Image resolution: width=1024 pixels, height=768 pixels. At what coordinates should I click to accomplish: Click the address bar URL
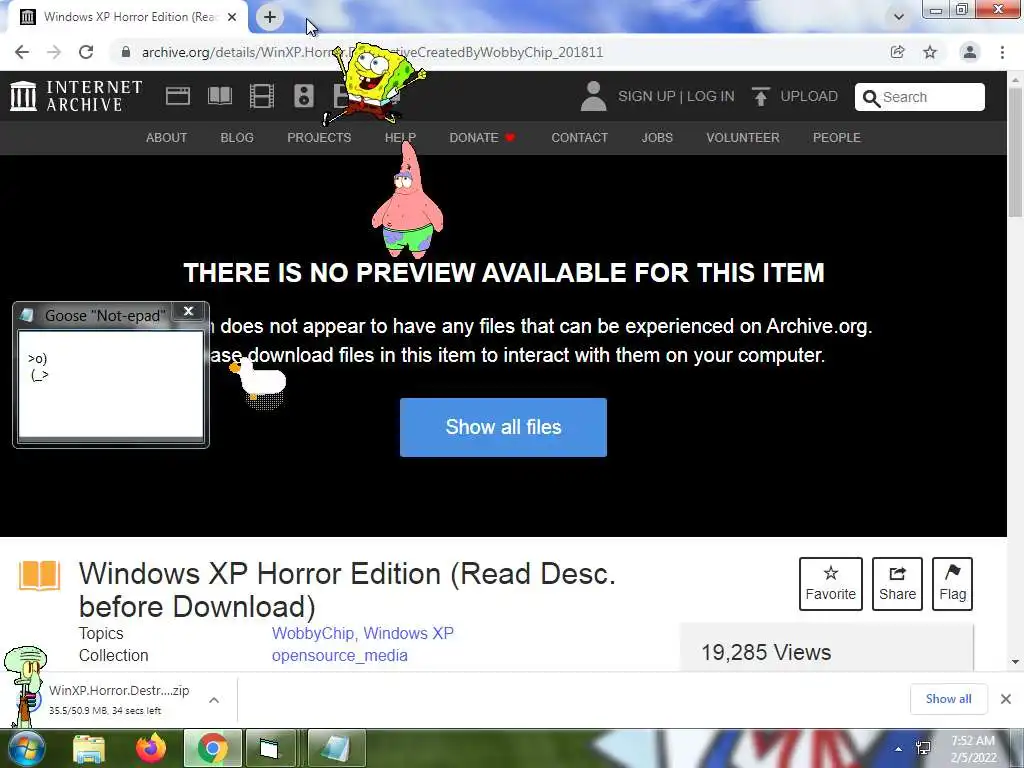372,52
